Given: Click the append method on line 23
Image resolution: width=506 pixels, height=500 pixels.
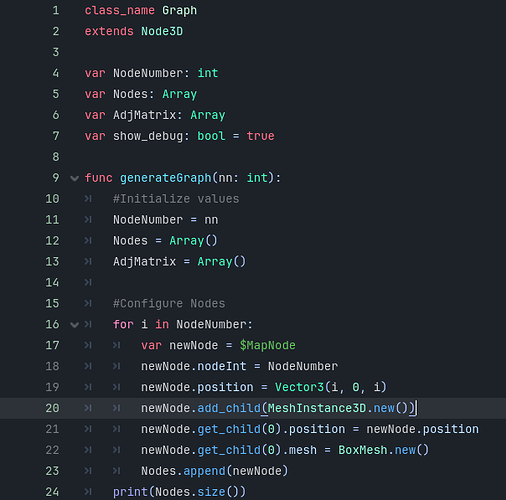Looking at the screenshot, I should point(204,471).
